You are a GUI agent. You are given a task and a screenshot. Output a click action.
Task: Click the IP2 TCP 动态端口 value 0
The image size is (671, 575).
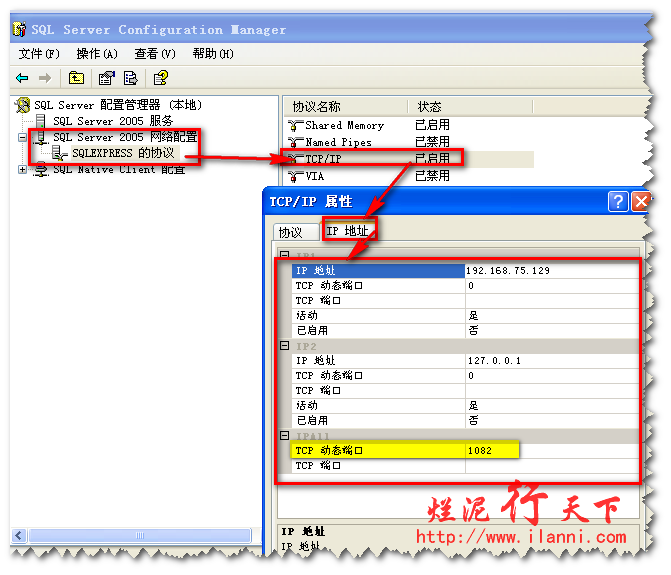[x=552, y=376]
